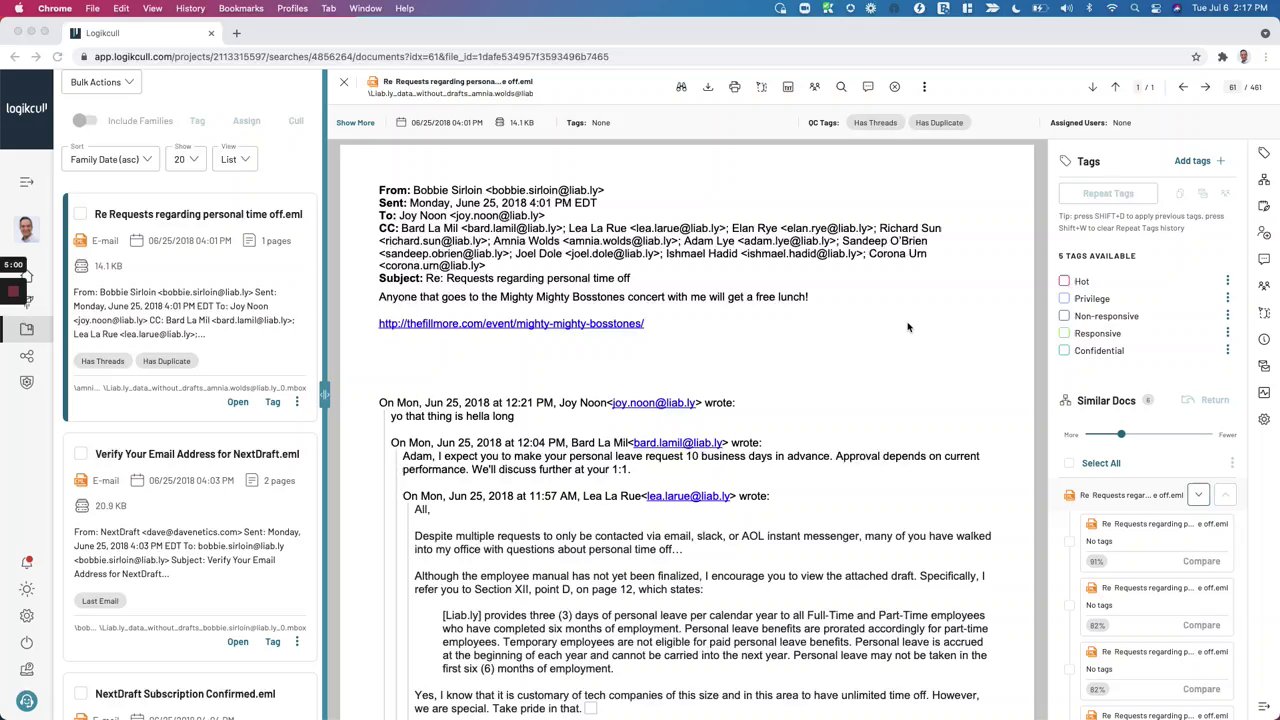
Task: Expand the left sidebar navigation arrow
Action: point(27,182)
